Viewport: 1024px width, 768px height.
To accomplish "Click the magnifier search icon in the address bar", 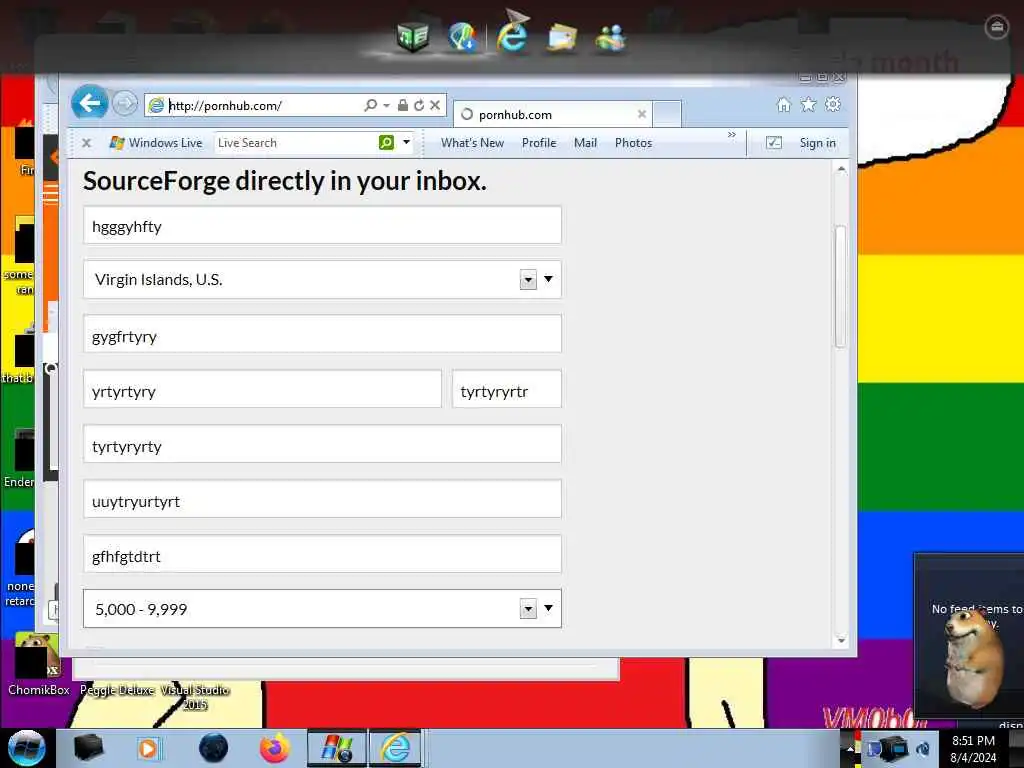I will [370, 105].
